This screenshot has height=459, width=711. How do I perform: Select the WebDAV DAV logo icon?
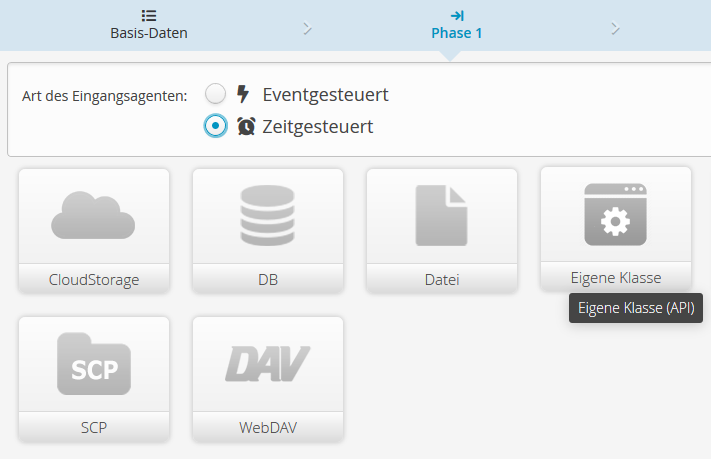(268, 365)
